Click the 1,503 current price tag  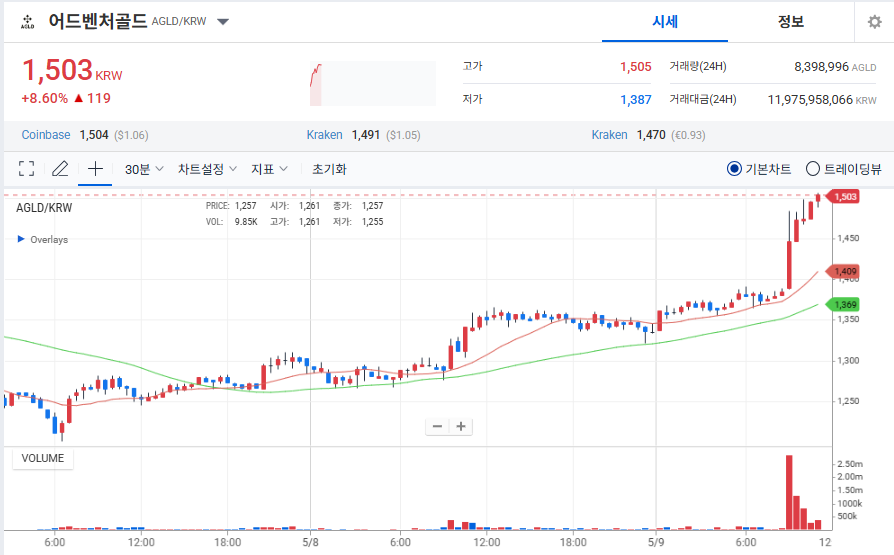(x=843, y=197)
